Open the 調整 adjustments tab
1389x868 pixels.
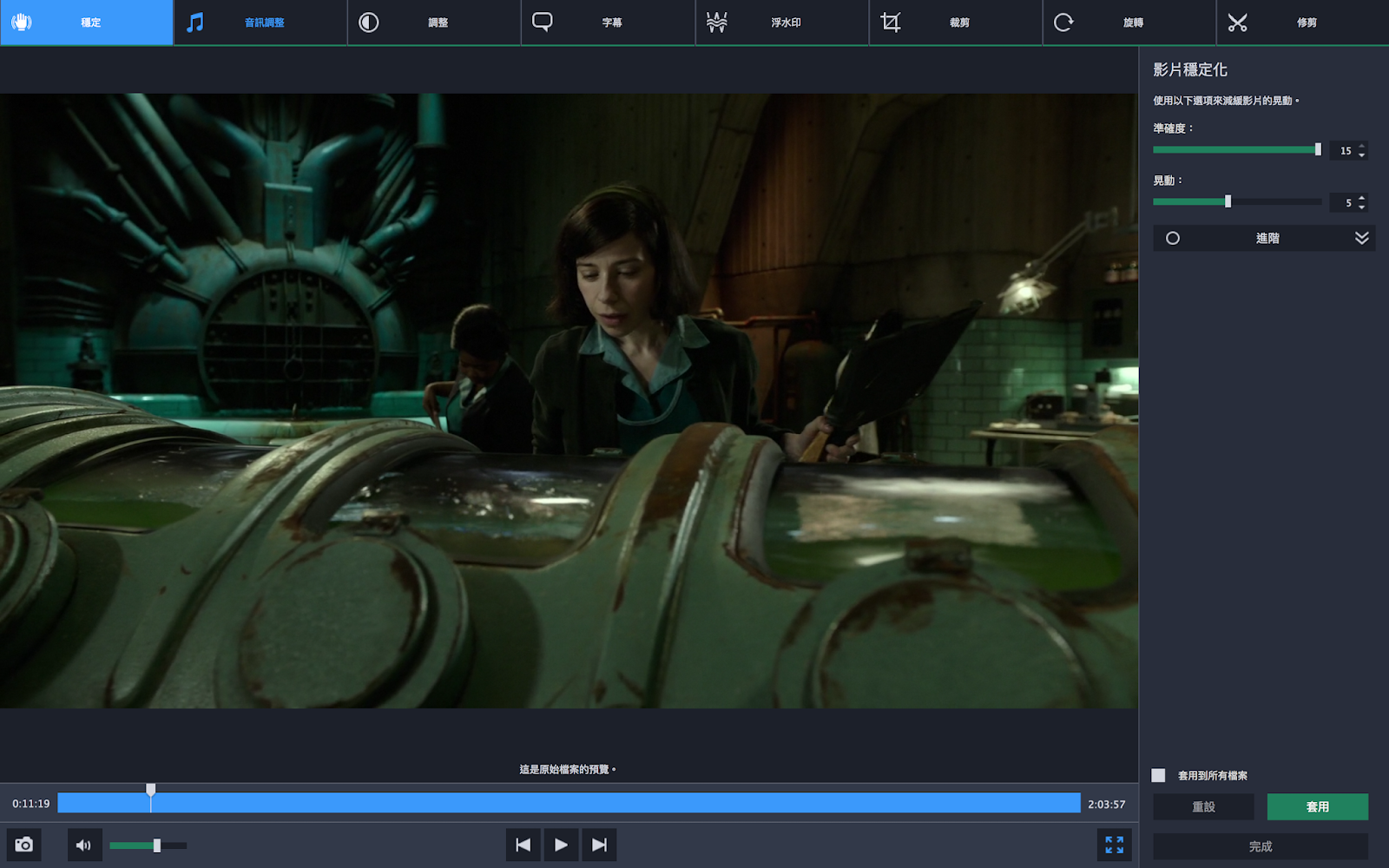pyautogui.click(x=434, y=23)
